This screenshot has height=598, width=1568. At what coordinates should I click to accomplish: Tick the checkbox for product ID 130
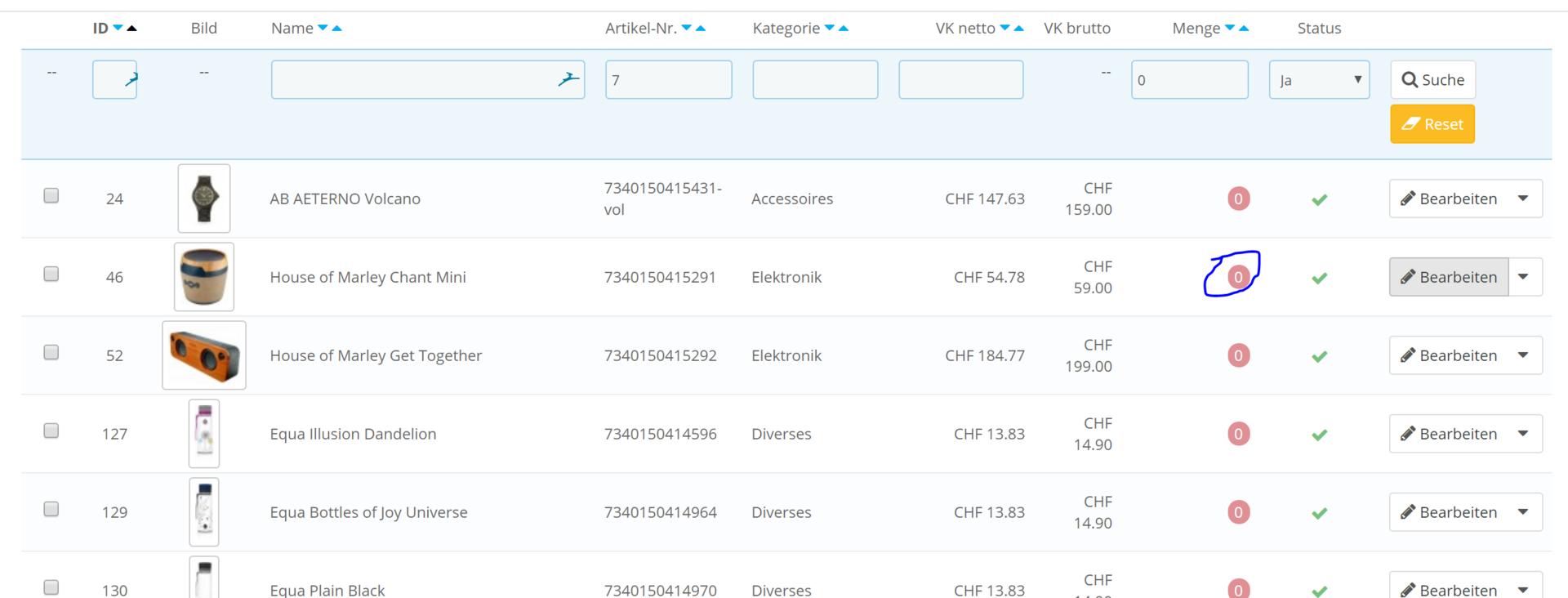pyautogui.click(x=51, y=587)
